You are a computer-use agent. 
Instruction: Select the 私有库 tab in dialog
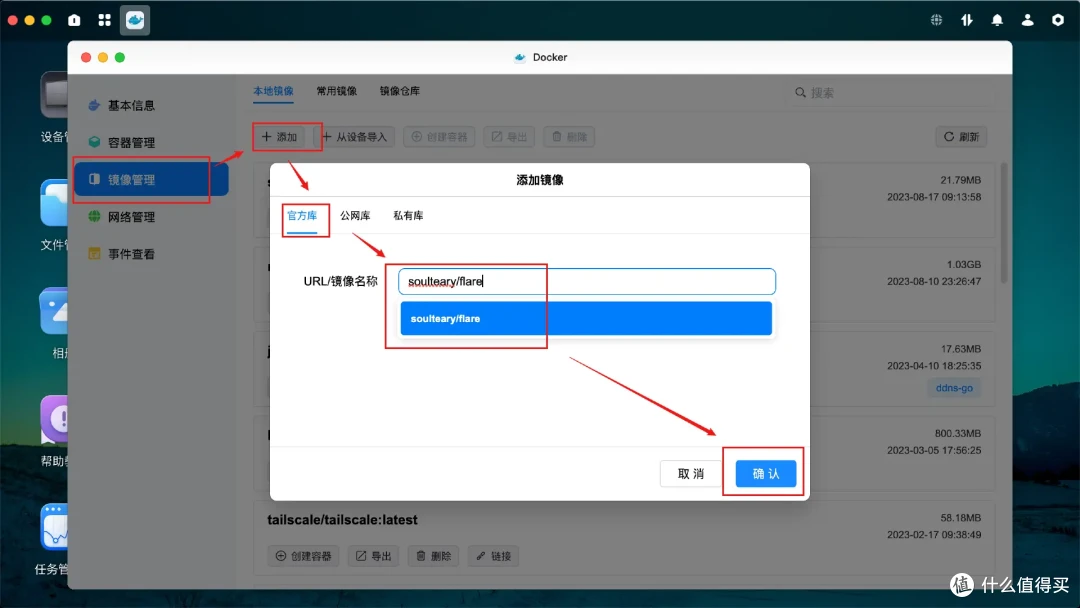pos(408,216)
